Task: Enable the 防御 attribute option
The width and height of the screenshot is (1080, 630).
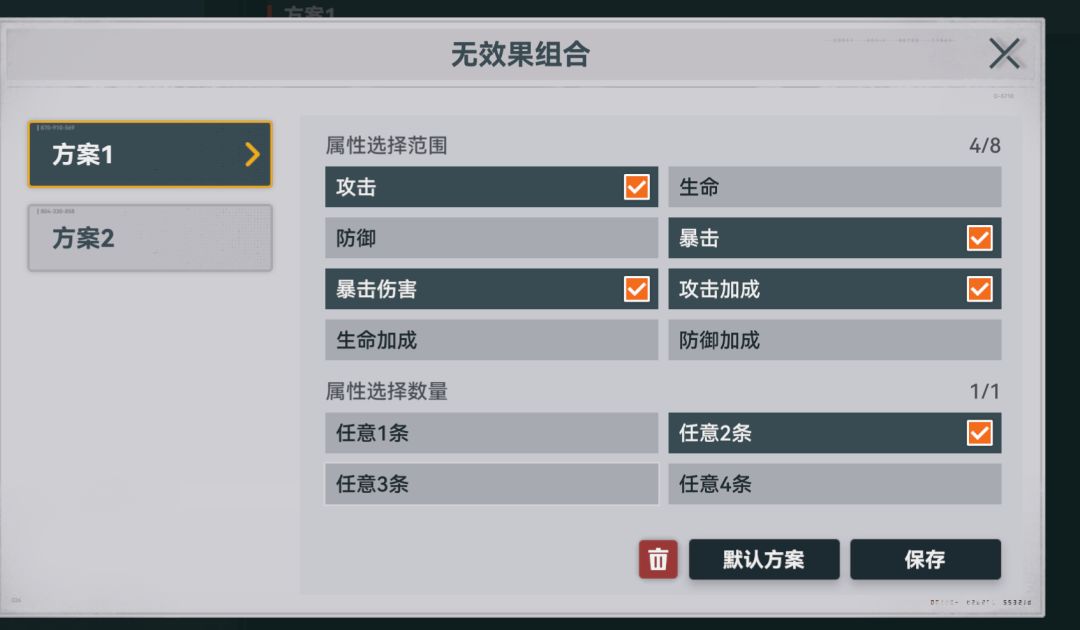Action: click(x=491, y=238)
